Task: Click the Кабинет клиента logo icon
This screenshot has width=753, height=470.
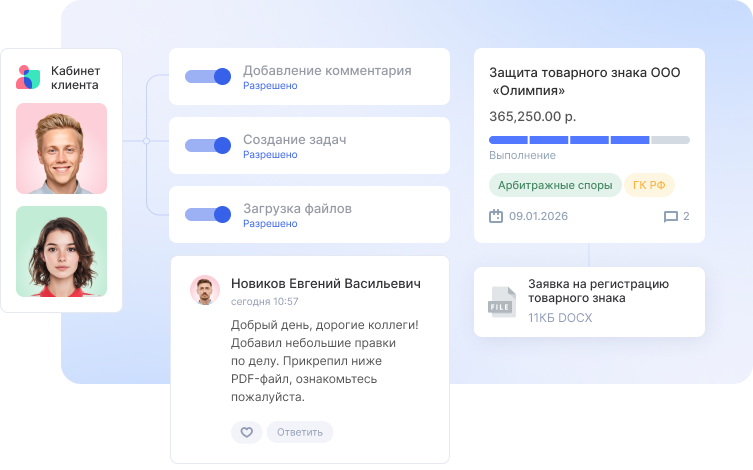Action: [28, 77]
